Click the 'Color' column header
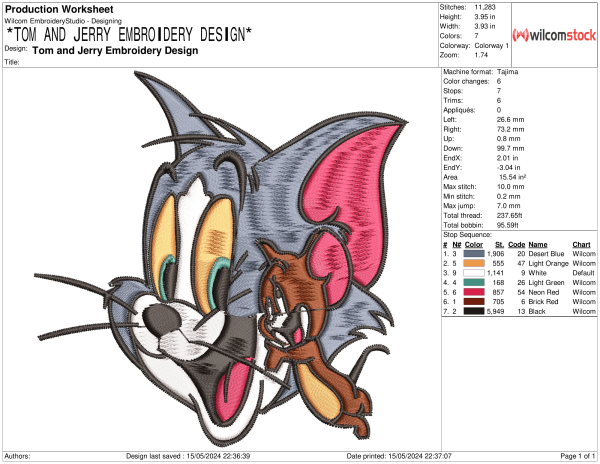600x464 pixels. pos(474,244)
